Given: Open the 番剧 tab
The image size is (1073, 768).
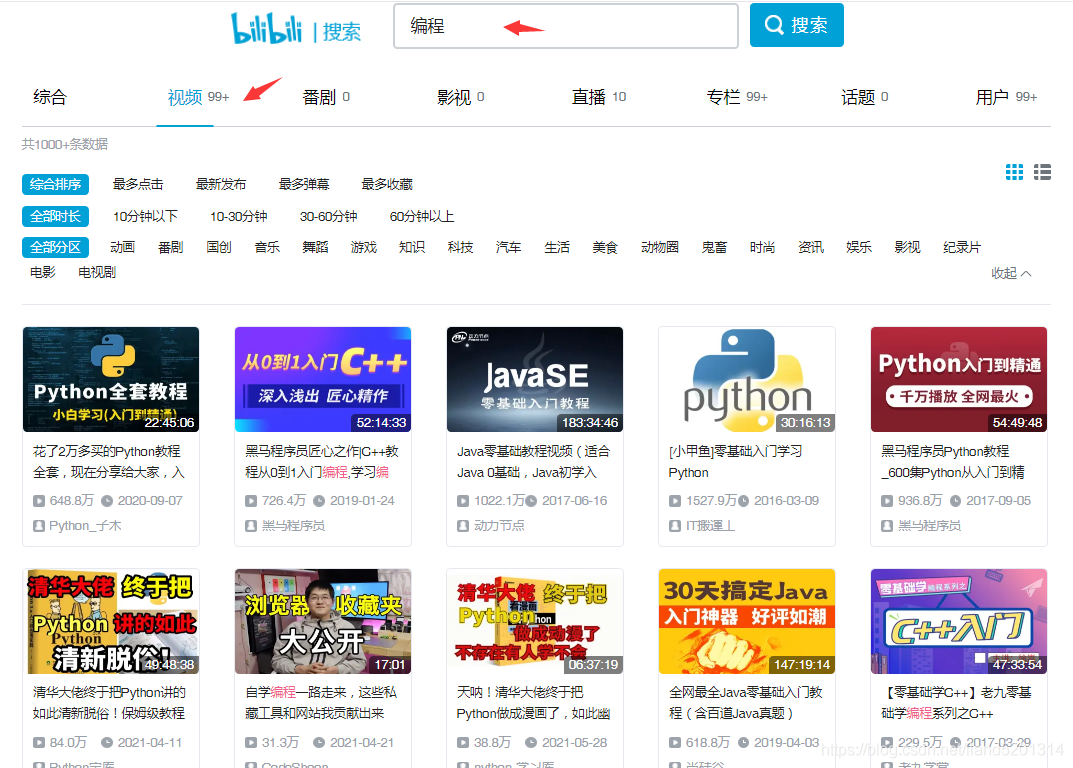Looking at the screenshot, I should point(326,97).
